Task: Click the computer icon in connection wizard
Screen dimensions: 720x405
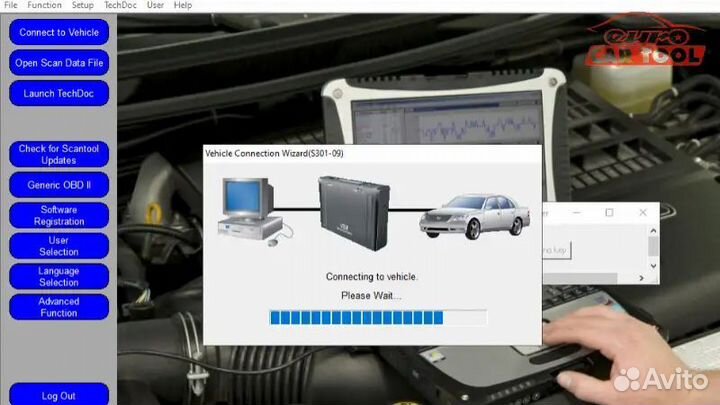Action: tap(255, 212)
